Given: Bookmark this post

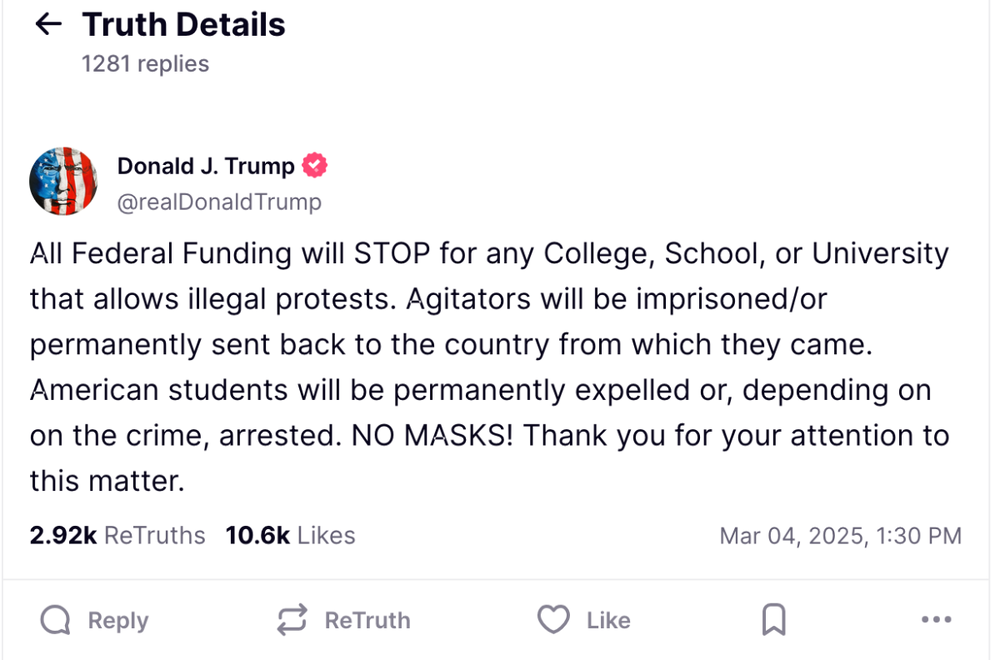Looking at the screenshot, I should [773, 621].
